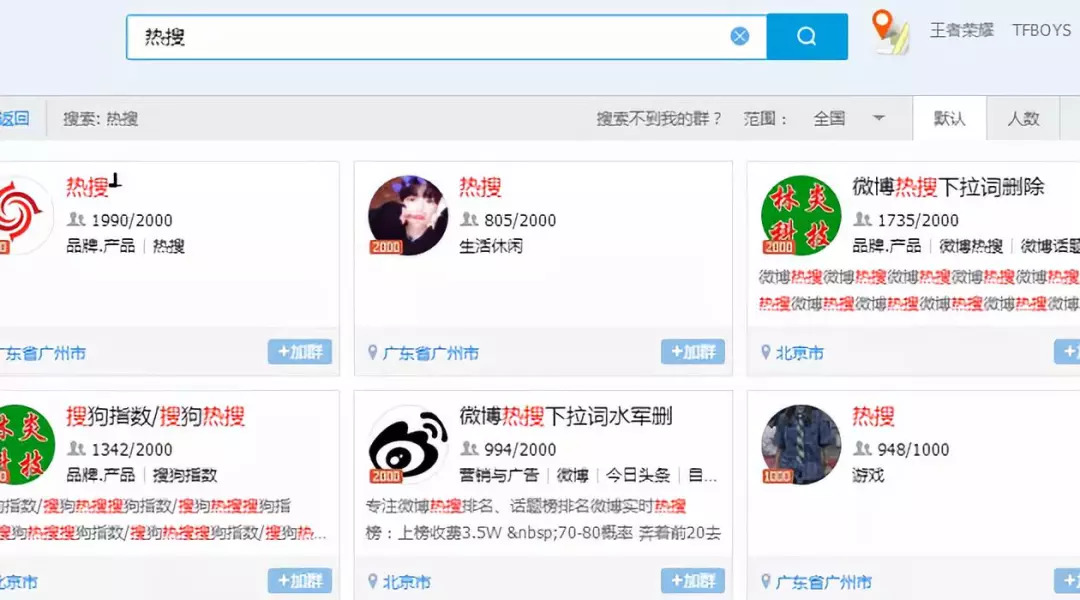Select the TFBOYS hot keyword

coord(1040,30)
